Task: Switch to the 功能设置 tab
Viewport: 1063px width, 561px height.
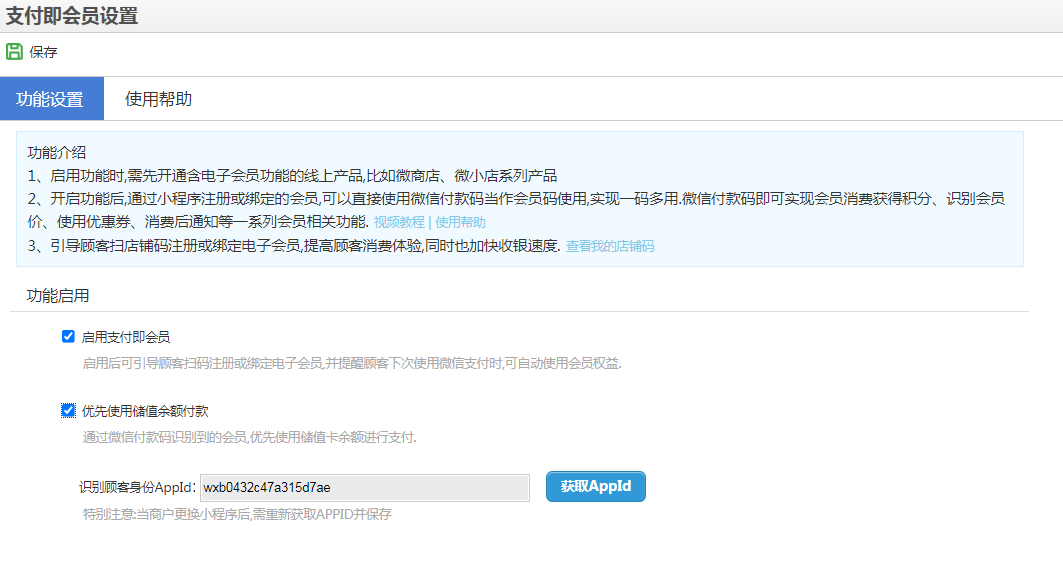Action: click(52, 99)
